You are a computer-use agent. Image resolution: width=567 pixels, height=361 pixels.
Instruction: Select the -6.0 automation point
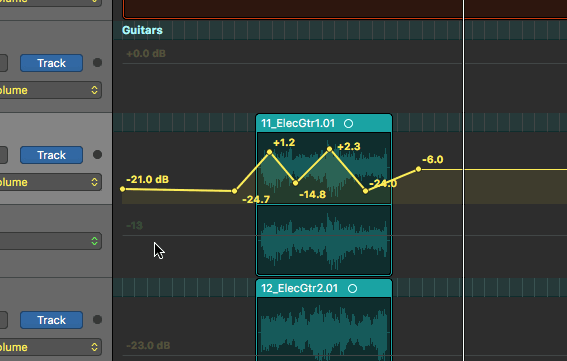click(418, 169)
